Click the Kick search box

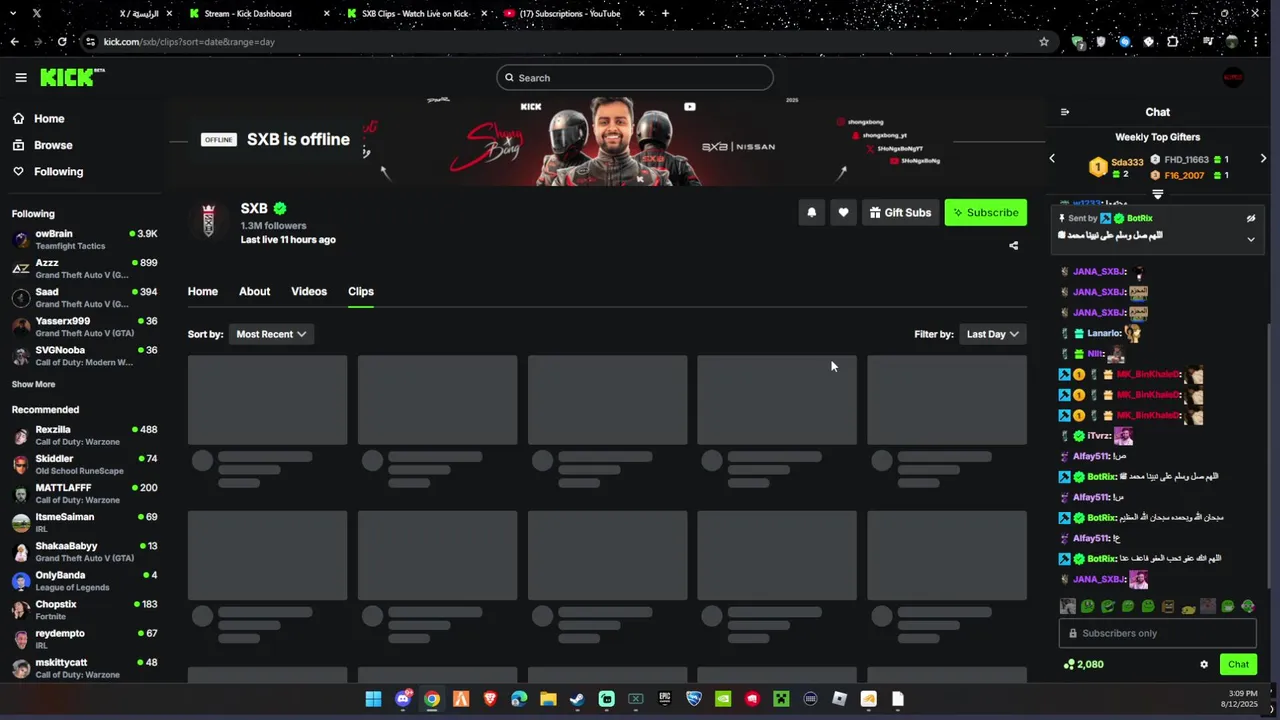pos(635,78)
